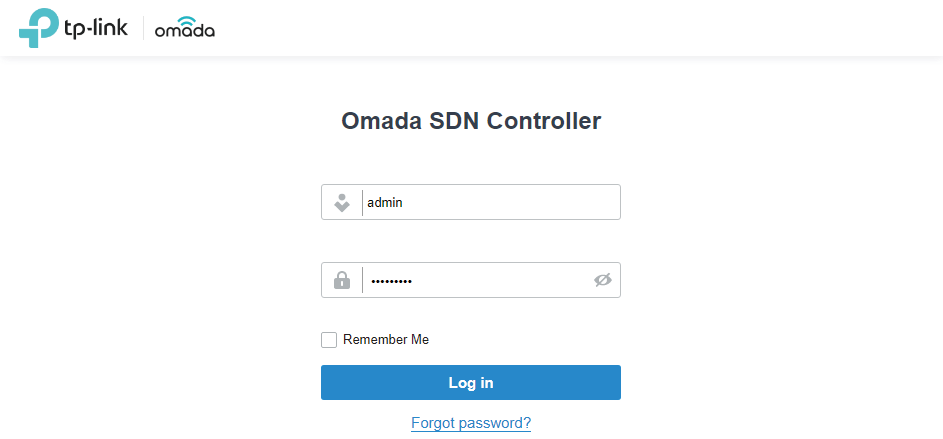Show the password with the eye icon
943x439 pixels.
point(602,280)
